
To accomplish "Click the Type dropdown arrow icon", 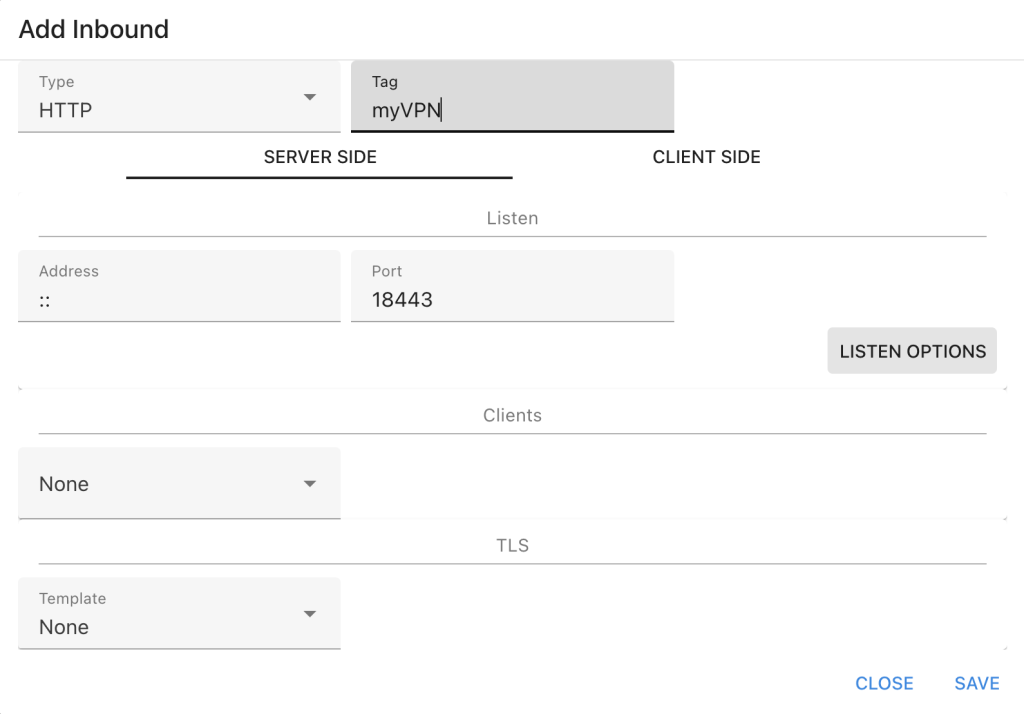I will (310, 97).
